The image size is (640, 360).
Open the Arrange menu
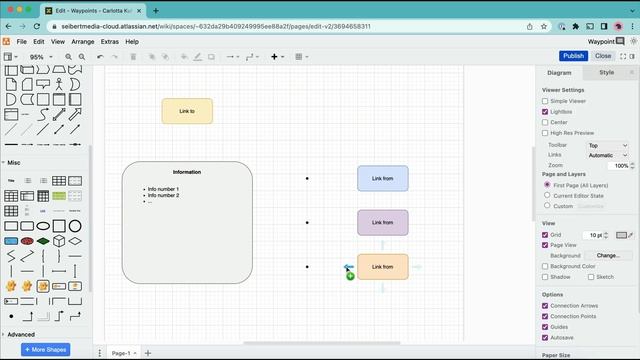[83, 42]
